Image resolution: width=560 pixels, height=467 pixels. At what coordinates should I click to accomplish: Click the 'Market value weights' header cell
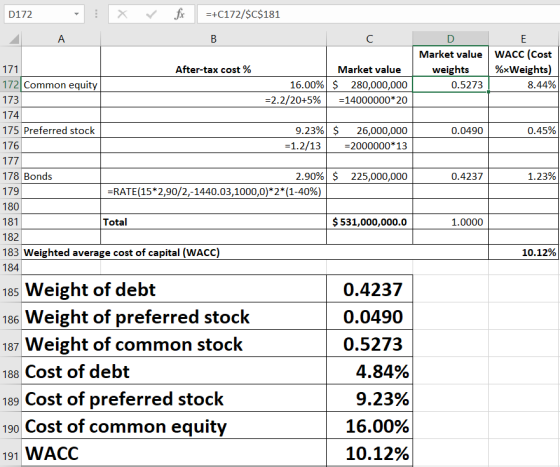450,61
